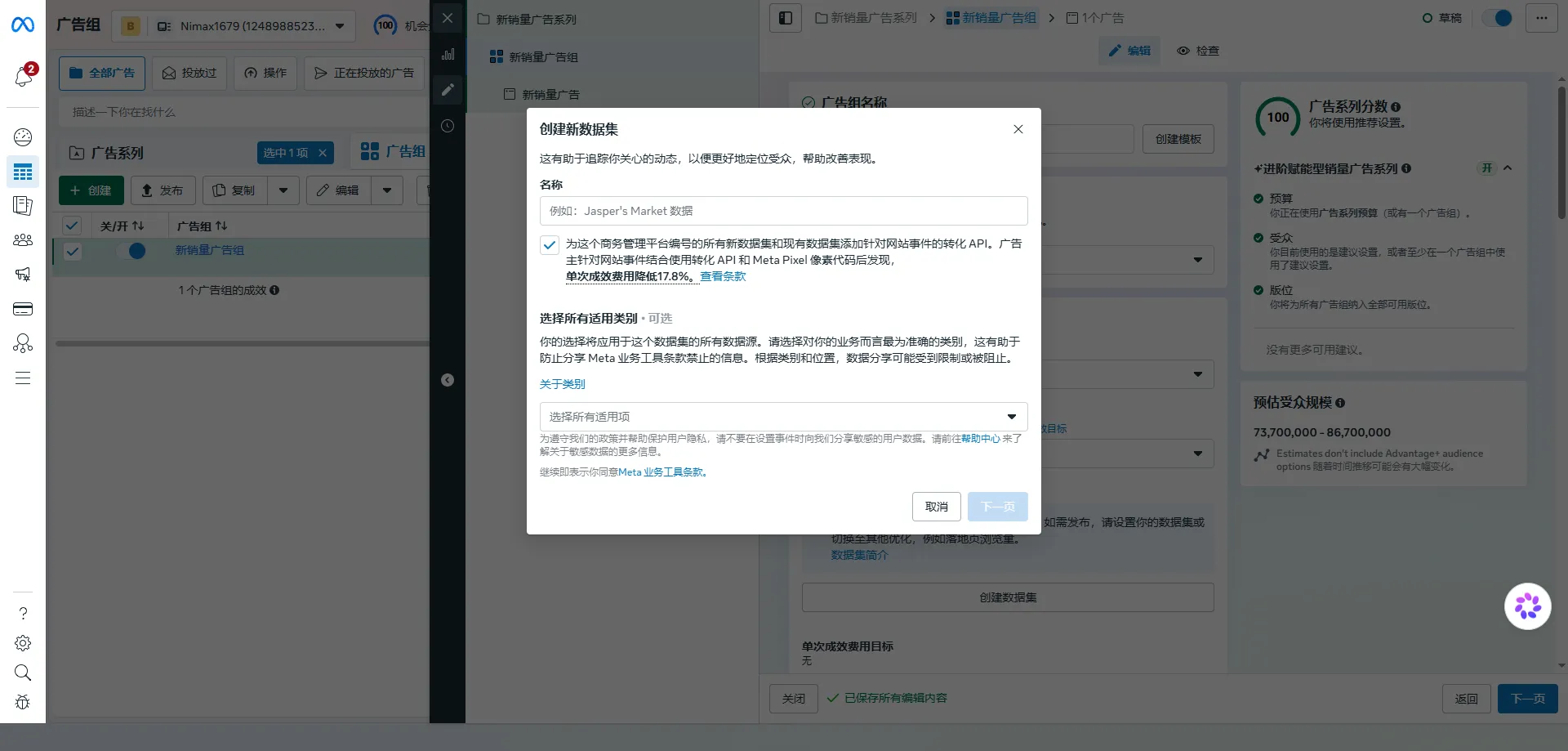Image resolution: width=1568 pixels, height=751 pixels.
Task: Click the green 创建 button
Action: [91, 190]
